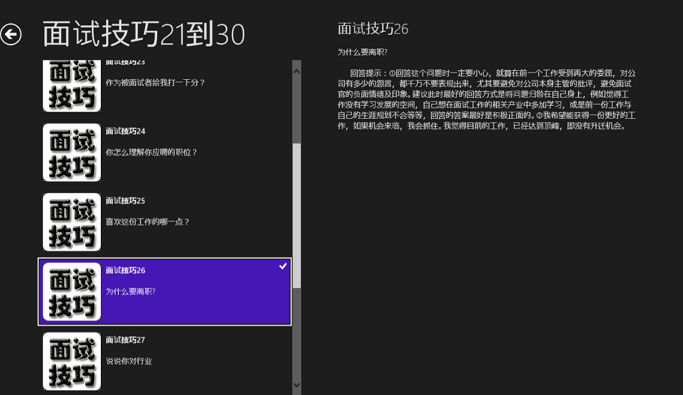Viewport: 683px width, 395px height.
Task: Click the detail title 面试技巧26
Action: point(373,29)
